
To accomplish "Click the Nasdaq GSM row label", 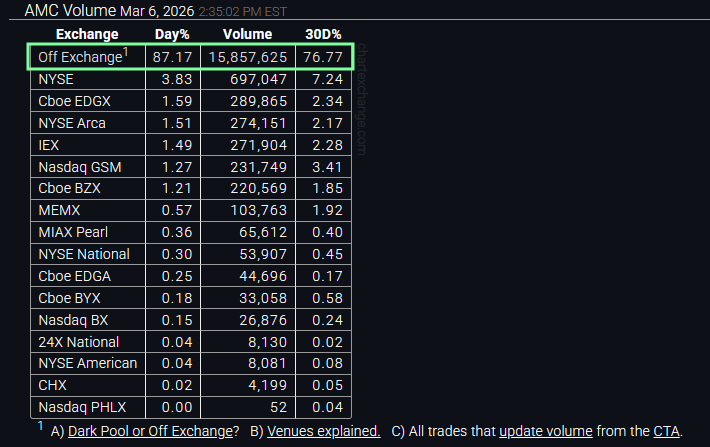I will tap(80, 167).
